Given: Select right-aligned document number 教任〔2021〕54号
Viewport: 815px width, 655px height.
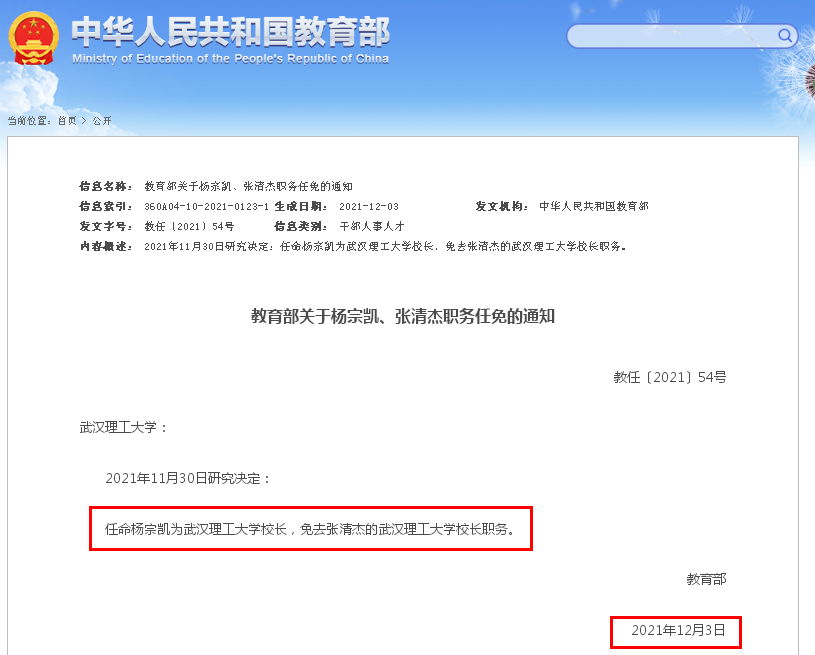Looking at the screenshot, I should 669,377.
